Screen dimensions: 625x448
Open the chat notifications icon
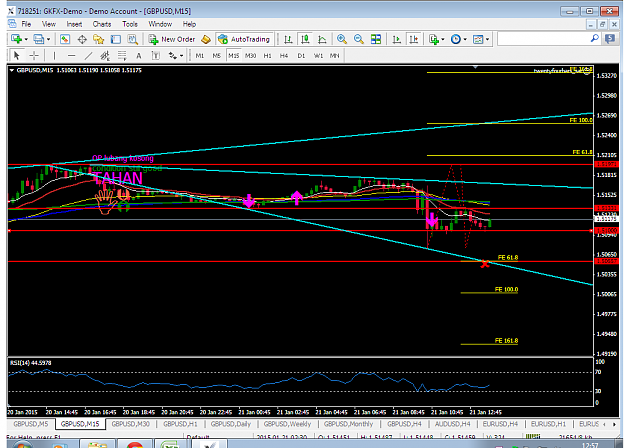pyautogui.click(x=610, y=39)
